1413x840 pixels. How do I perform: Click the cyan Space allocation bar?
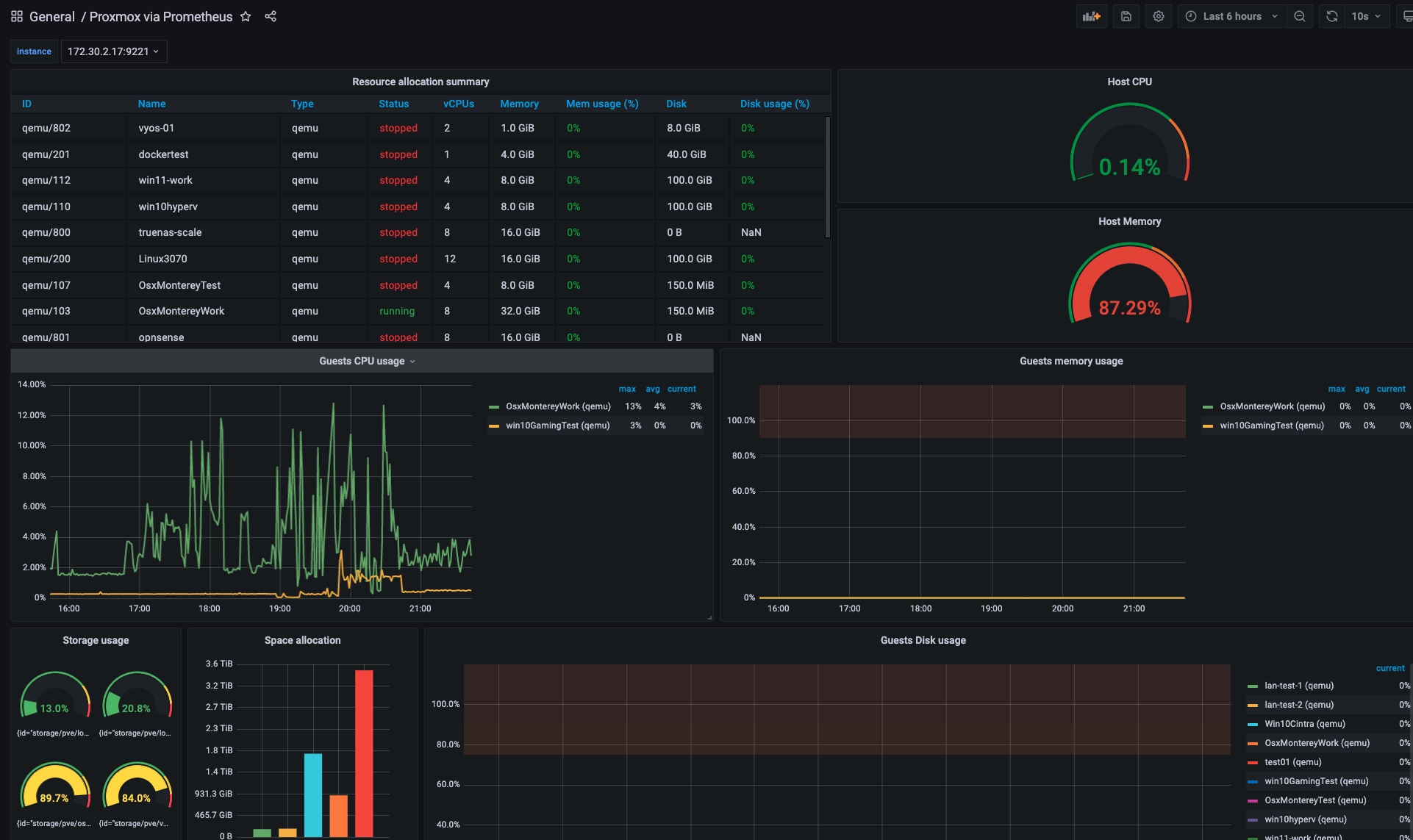[x=313, y=795]
